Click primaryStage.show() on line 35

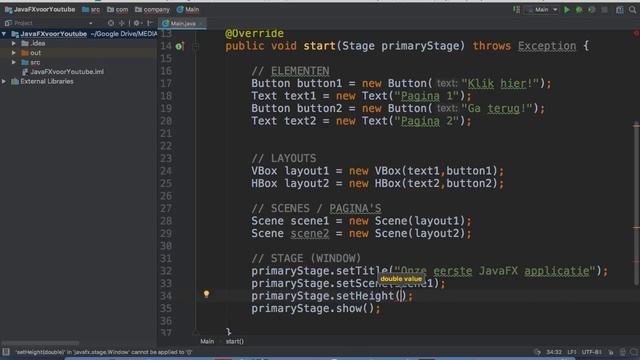316,309
